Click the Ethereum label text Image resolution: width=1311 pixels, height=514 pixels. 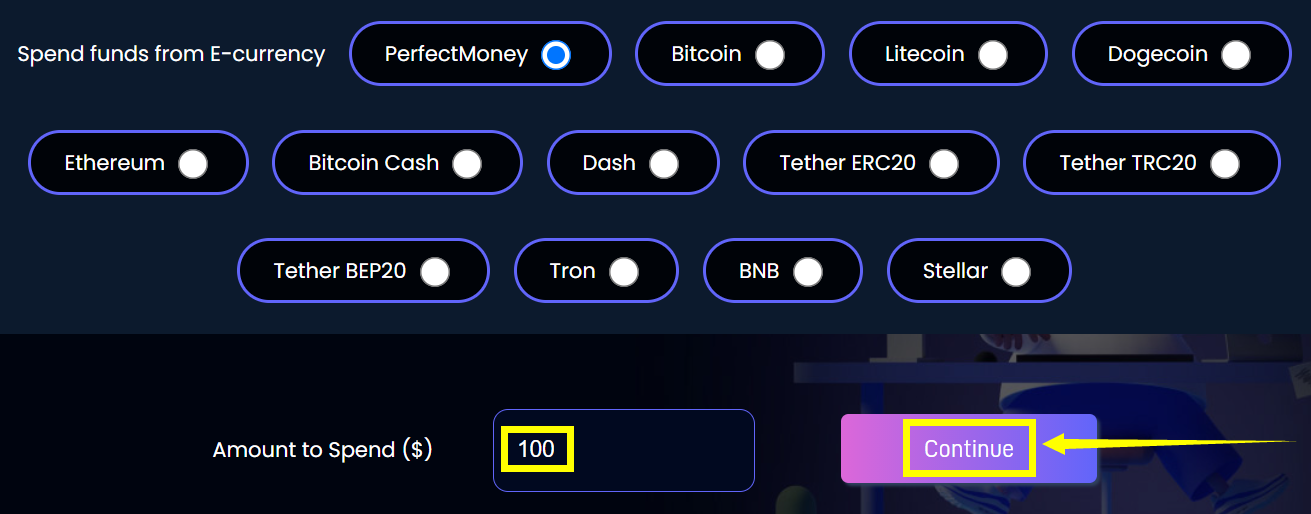click(114, 163)
